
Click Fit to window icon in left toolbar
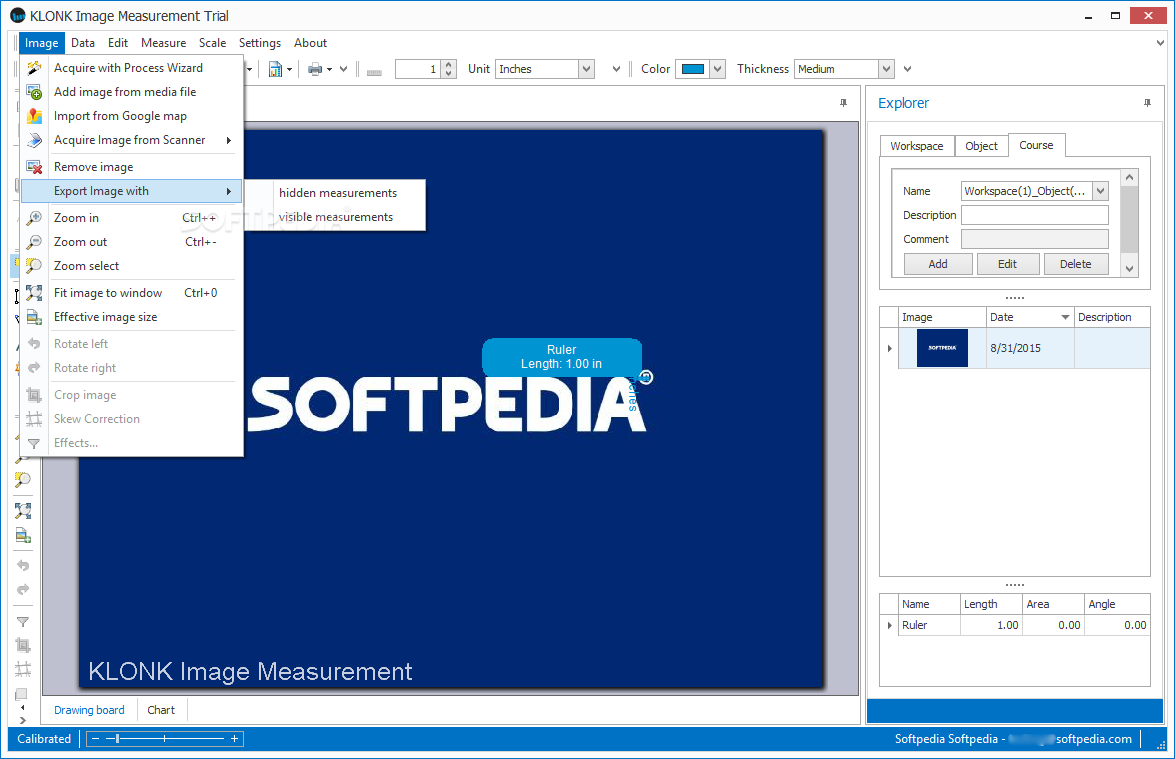23,511
